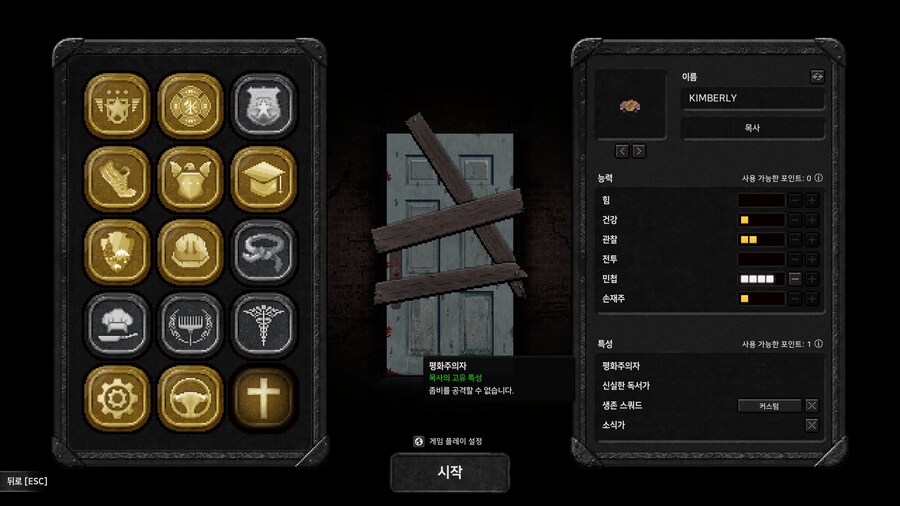Show next character appearance arrow
Screen dimensions: 900x506
pos(639,151)
